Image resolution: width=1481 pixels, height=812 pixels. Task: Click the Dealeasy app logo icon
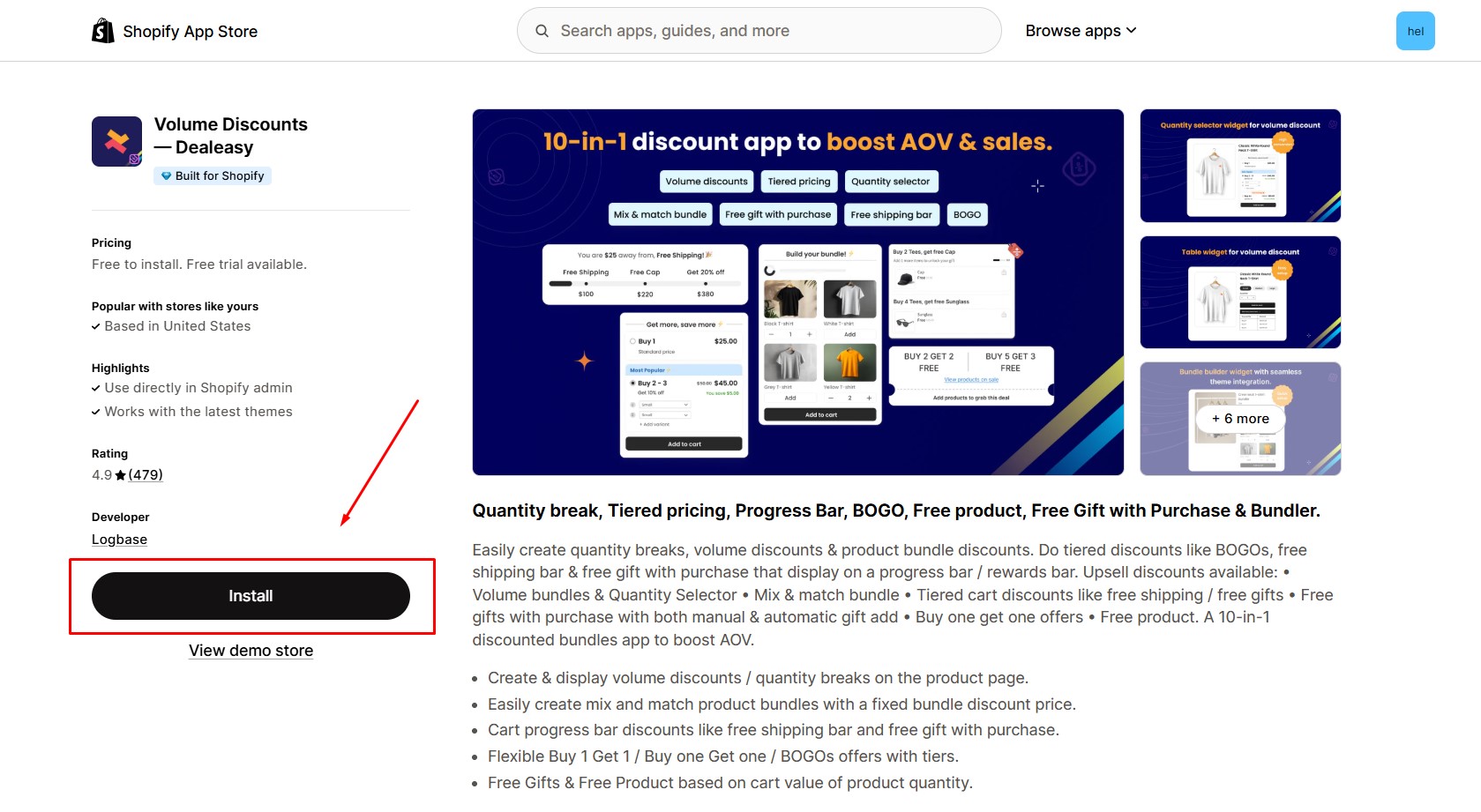[x=116, y=141]
